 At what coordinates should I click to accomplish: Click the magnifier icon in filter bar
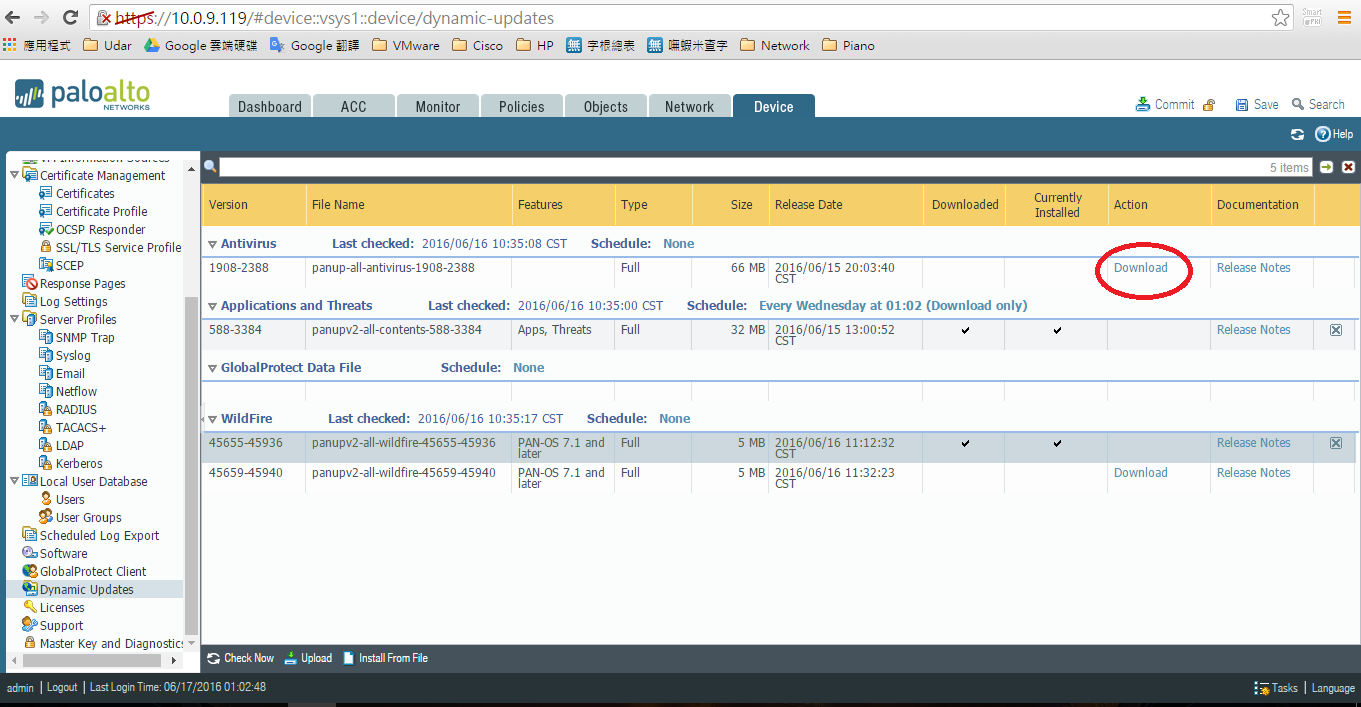click(210, 167)
